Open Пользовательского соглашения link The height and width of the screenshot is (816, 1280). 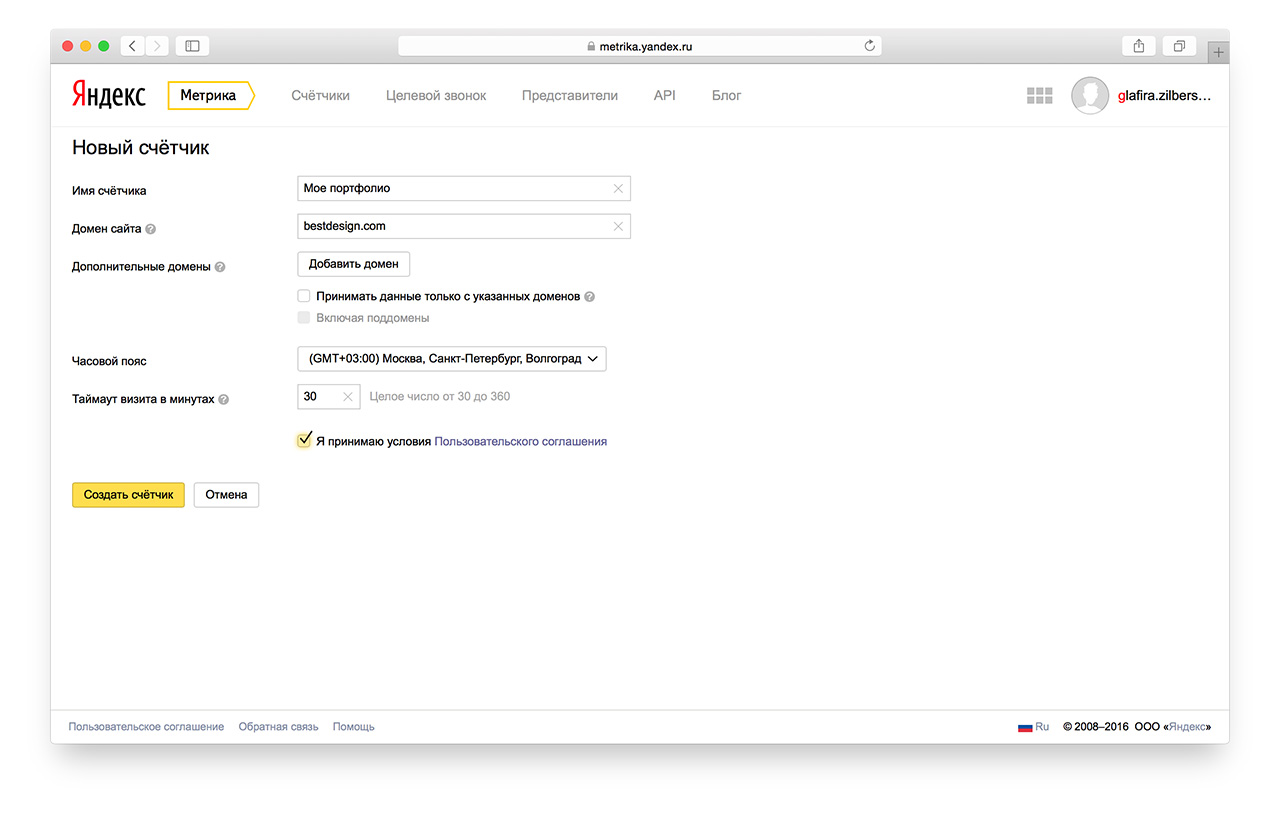pos(520,441)
